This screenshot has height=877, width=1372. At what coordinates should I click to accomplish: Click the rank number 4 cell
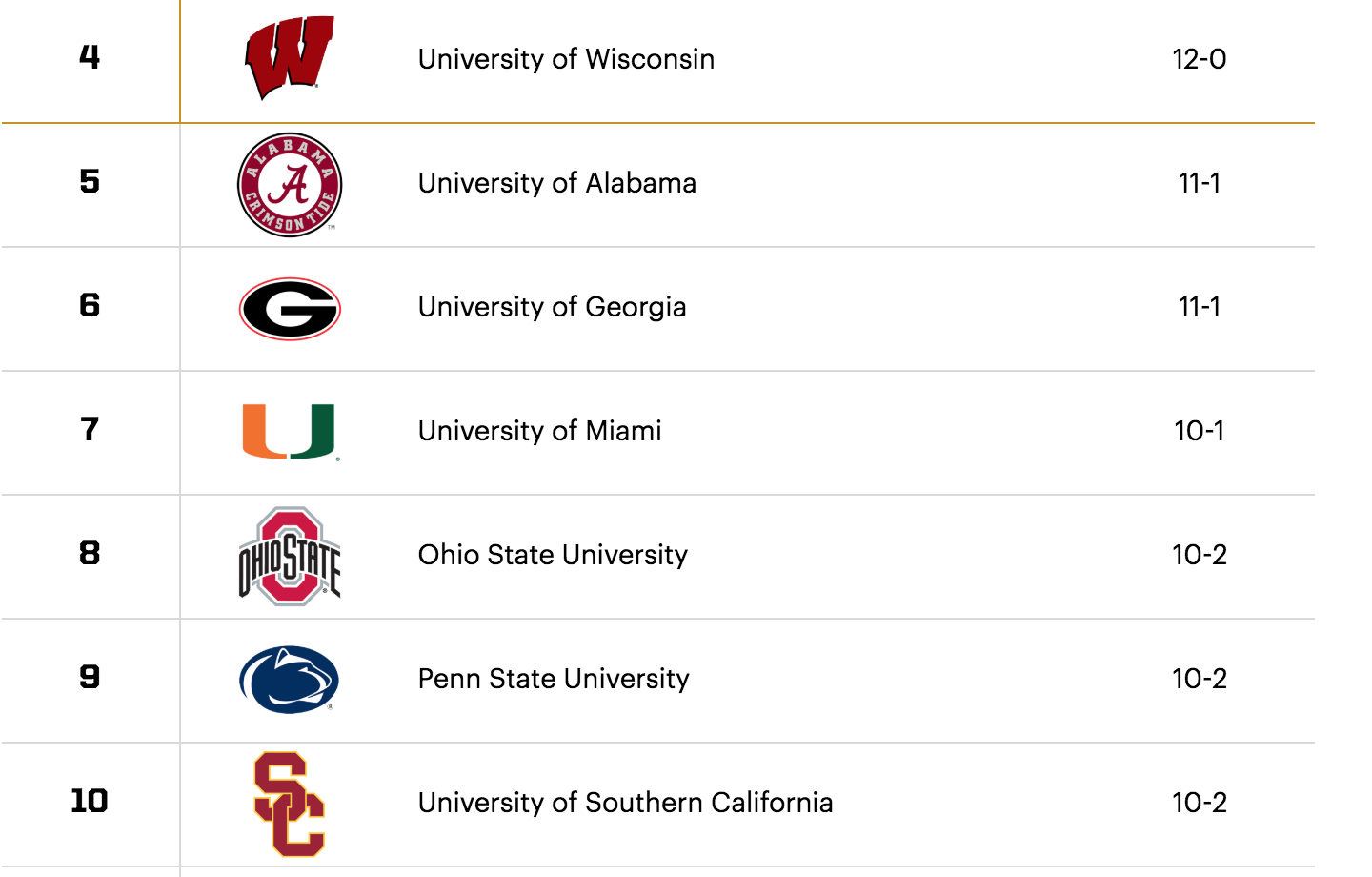[90, 57]
